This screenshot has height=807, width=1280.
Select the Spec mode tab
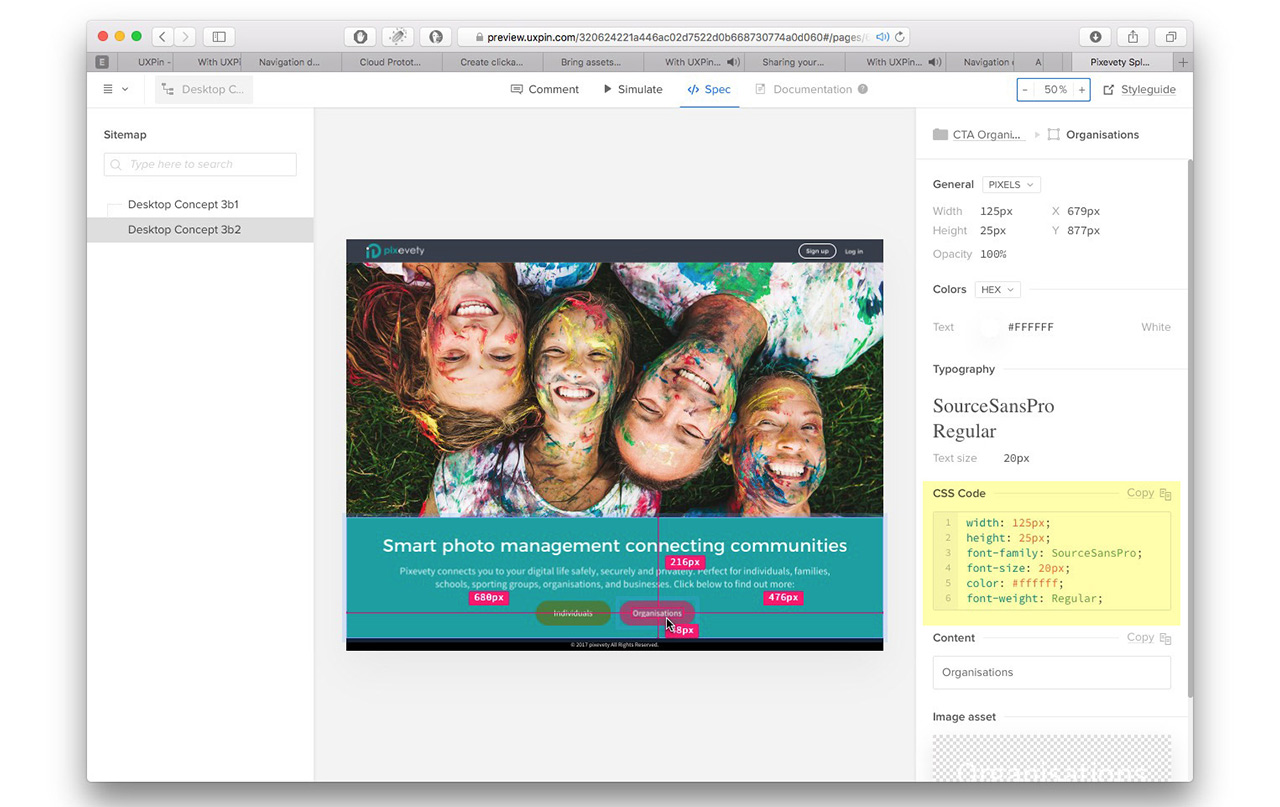pos(709,89)
